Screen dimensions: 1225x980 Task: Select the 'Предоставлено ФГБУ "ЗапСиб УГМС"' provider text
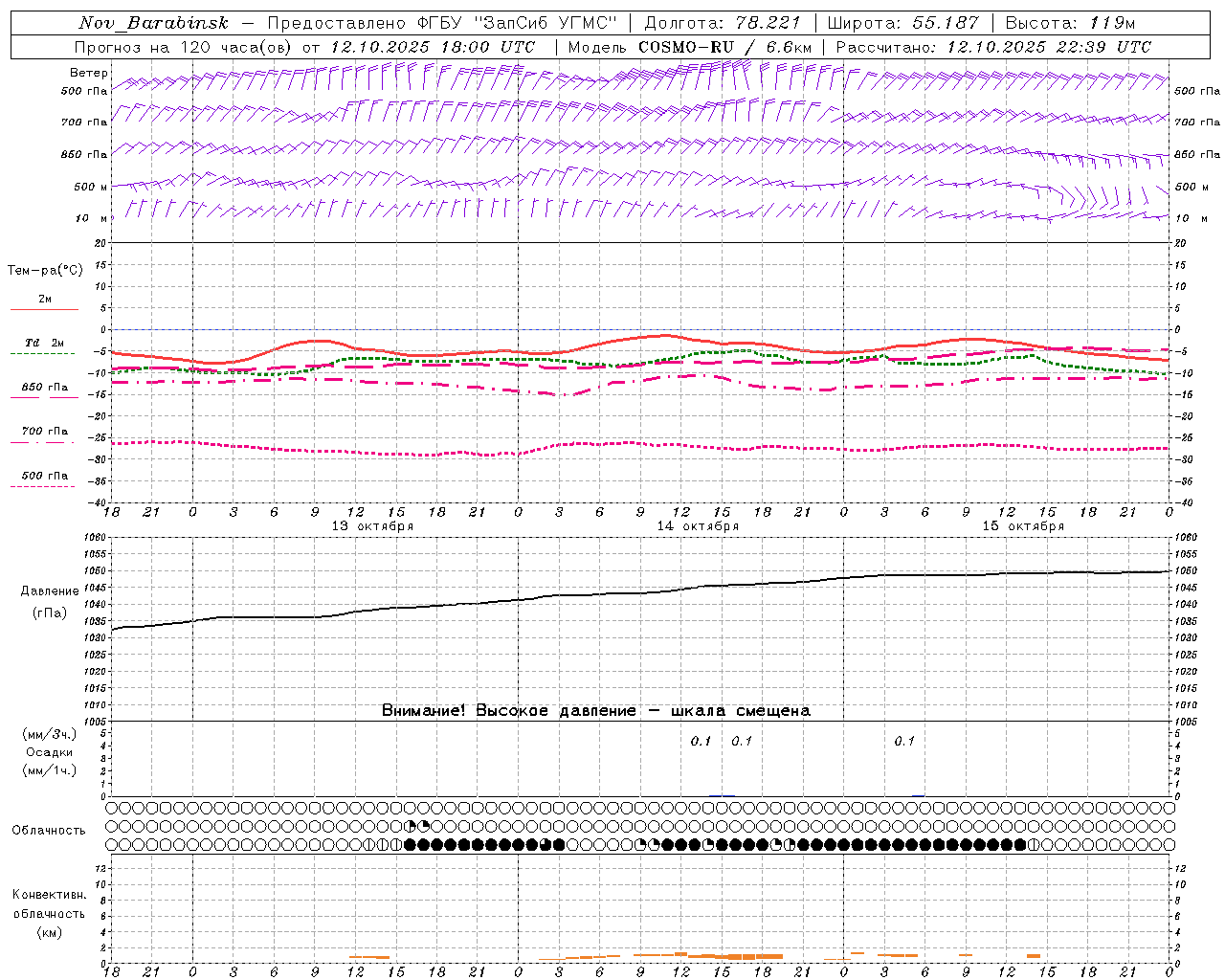click(x=443, y=23)
